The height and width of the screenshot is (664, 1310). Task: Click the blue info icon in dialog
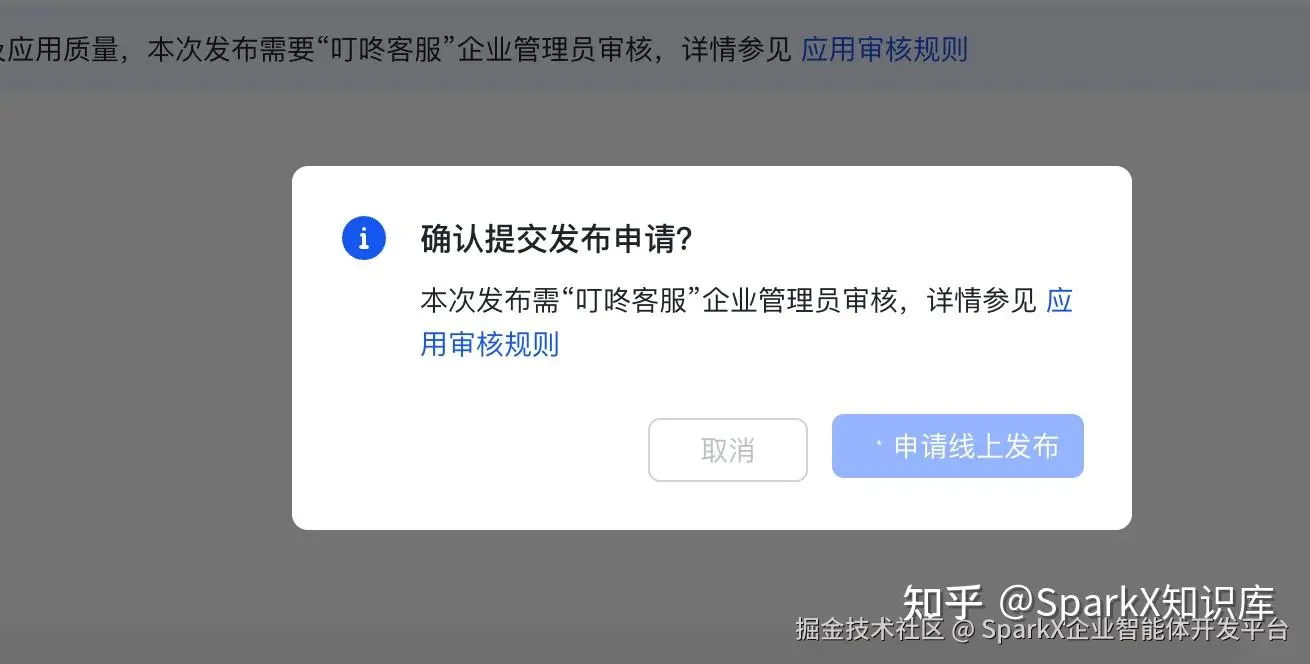(x=364, y=238)
